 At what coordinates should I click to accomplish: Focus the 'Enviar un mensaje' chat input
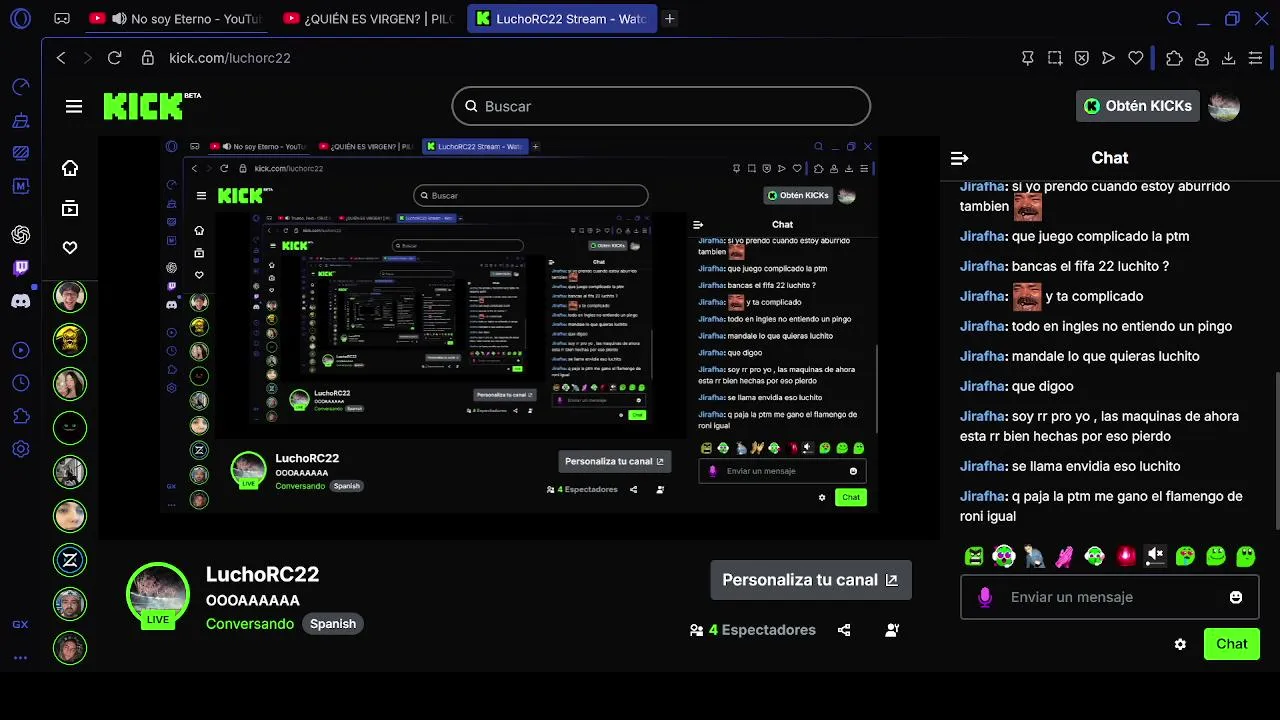tap(1109, 597)
